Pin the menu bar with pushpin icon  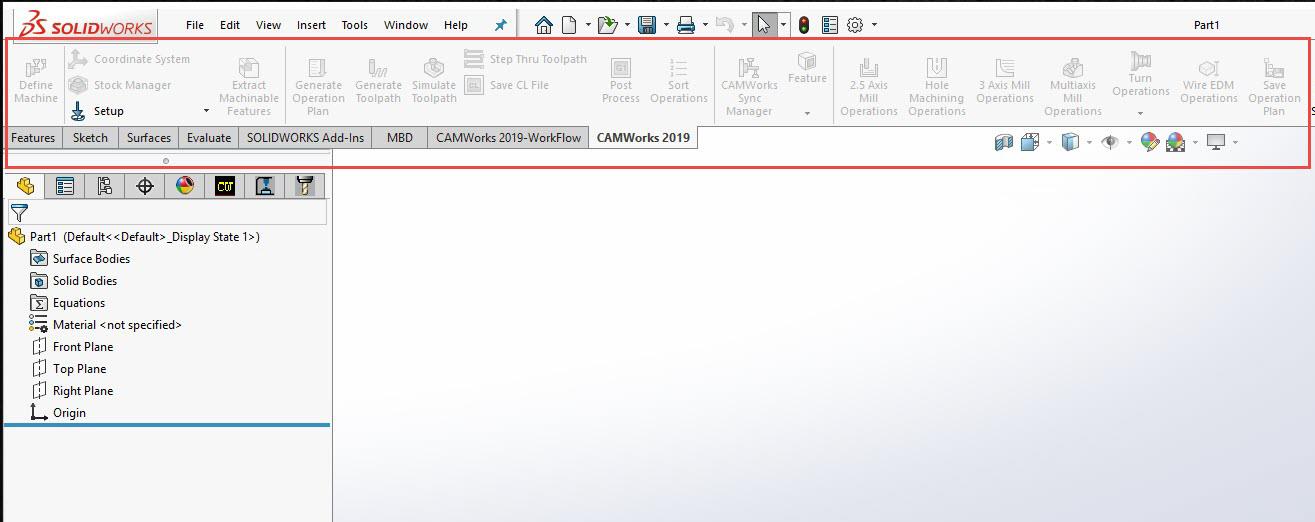(x=501, y=25)
